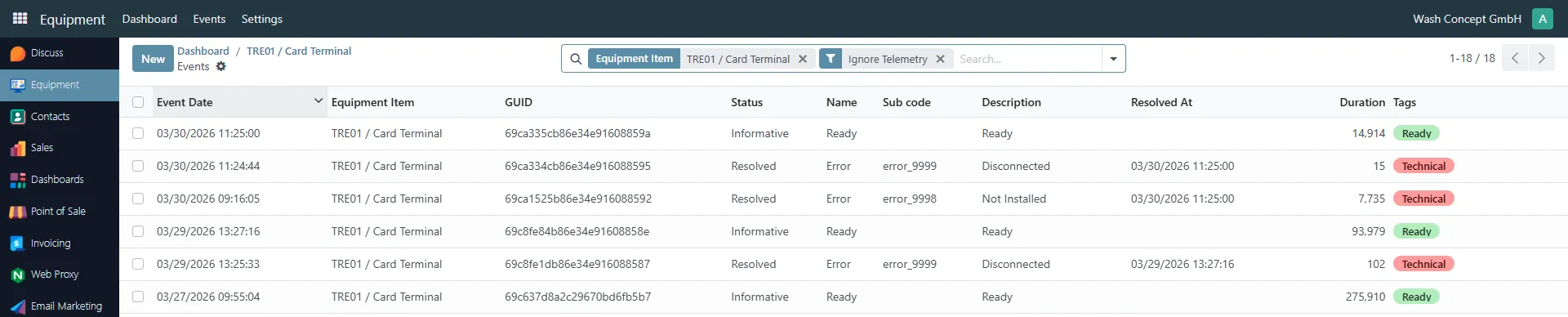The height and width of the screenshot is (317, 1568).
Task: Open GUID 69ca335cb86e34e91608859a record
Action: [577, 133]
